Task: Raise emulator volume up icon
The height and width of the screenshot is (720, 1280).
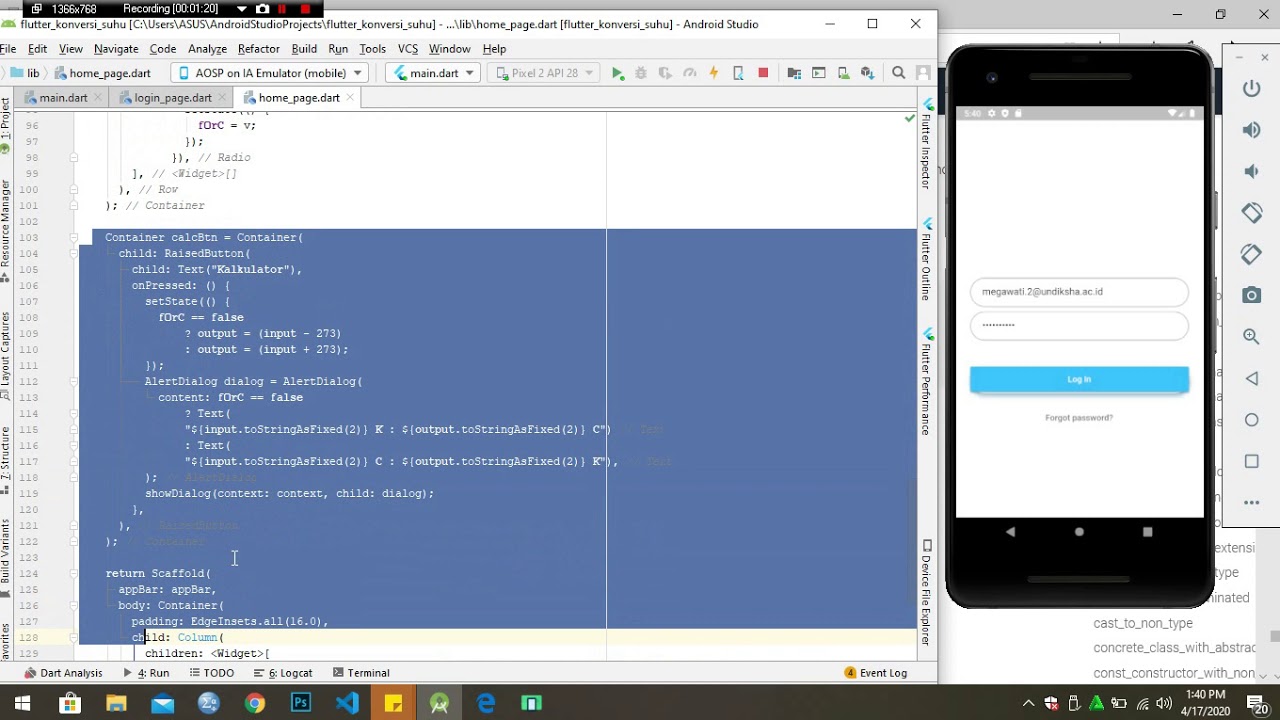Action: point(1251,130)
